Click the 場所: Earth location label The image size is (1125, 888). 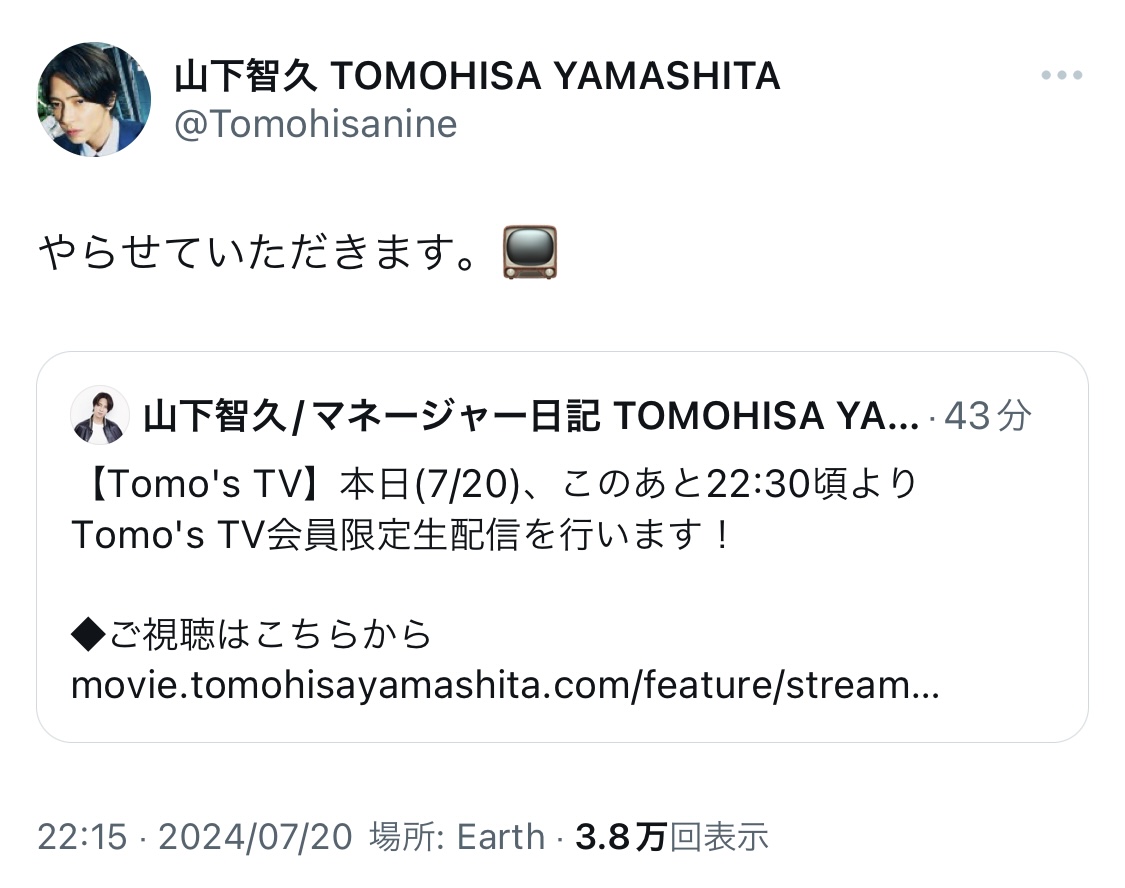click(x=457, y=836)
